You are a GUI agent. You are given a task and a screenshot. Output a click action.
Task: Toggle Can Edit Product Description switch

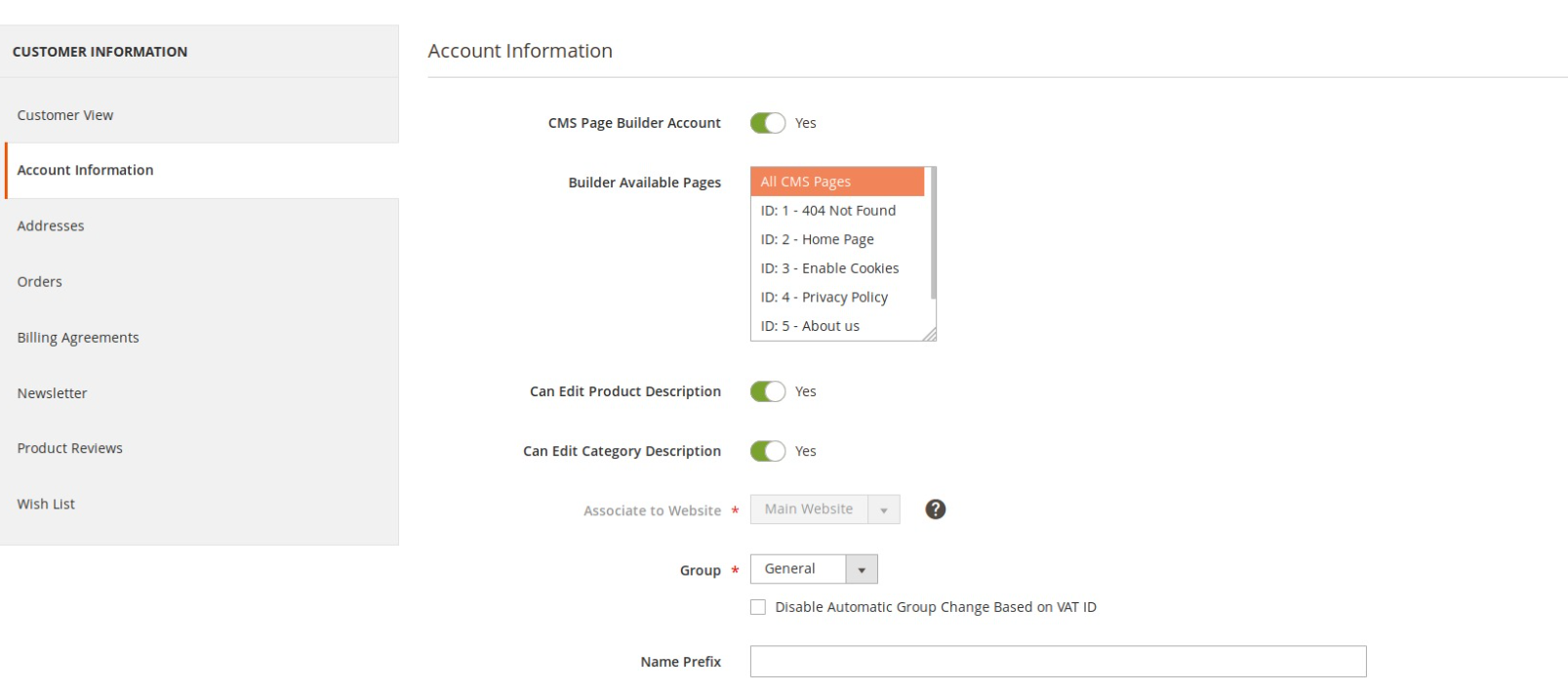pyautogui.click(x=768, y=391)
